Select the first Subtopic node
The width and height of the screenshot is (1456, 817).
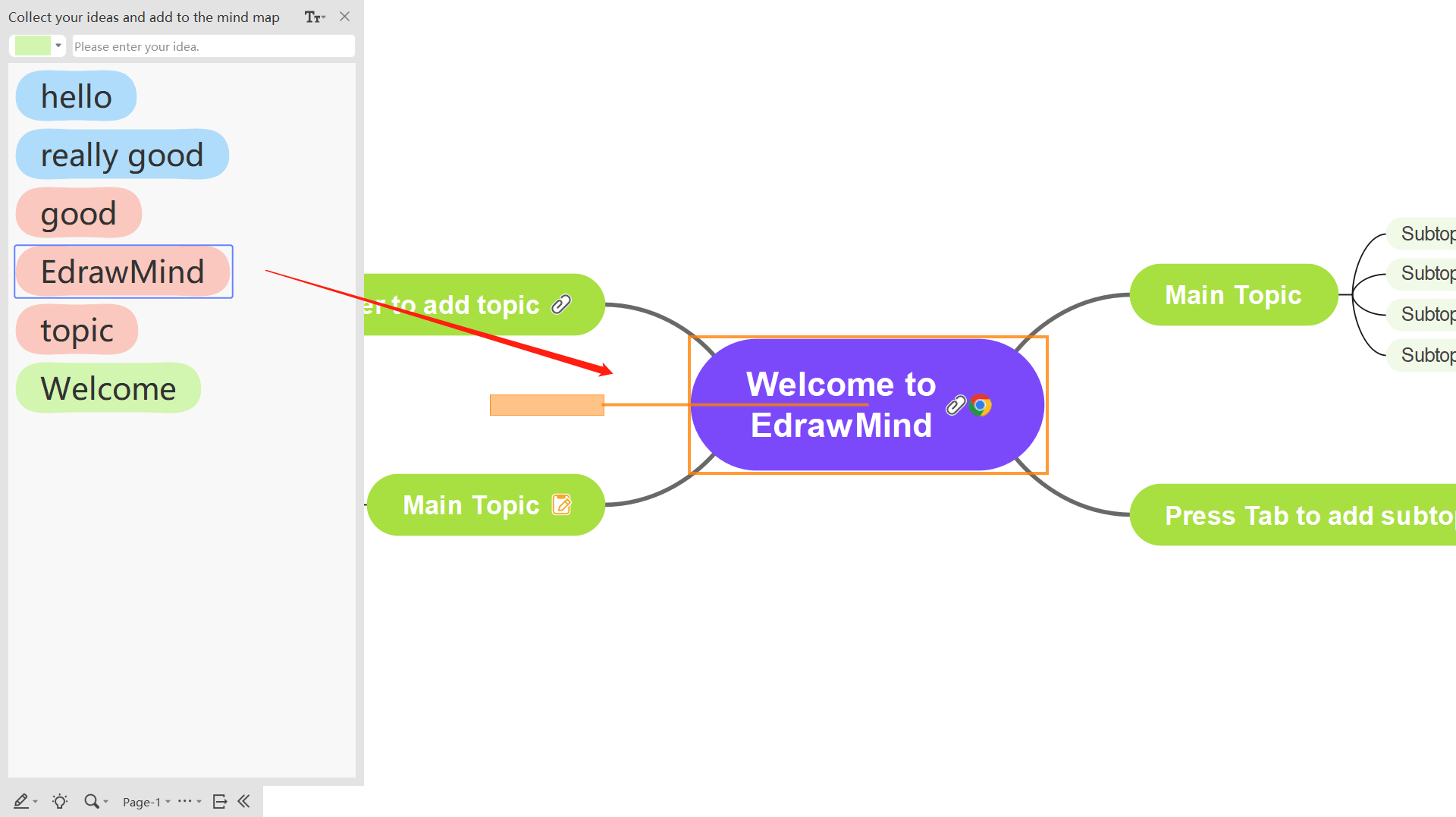pyautogui.click(x=1423, y=234)
